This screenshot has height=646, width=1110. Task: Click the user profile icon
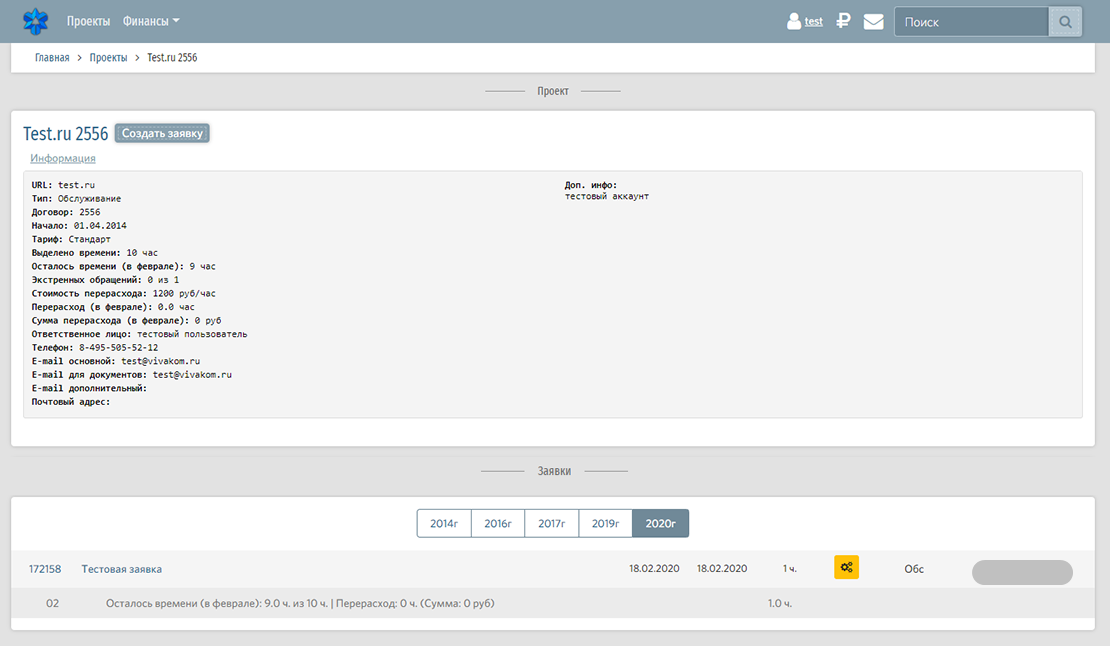point(794,21)
